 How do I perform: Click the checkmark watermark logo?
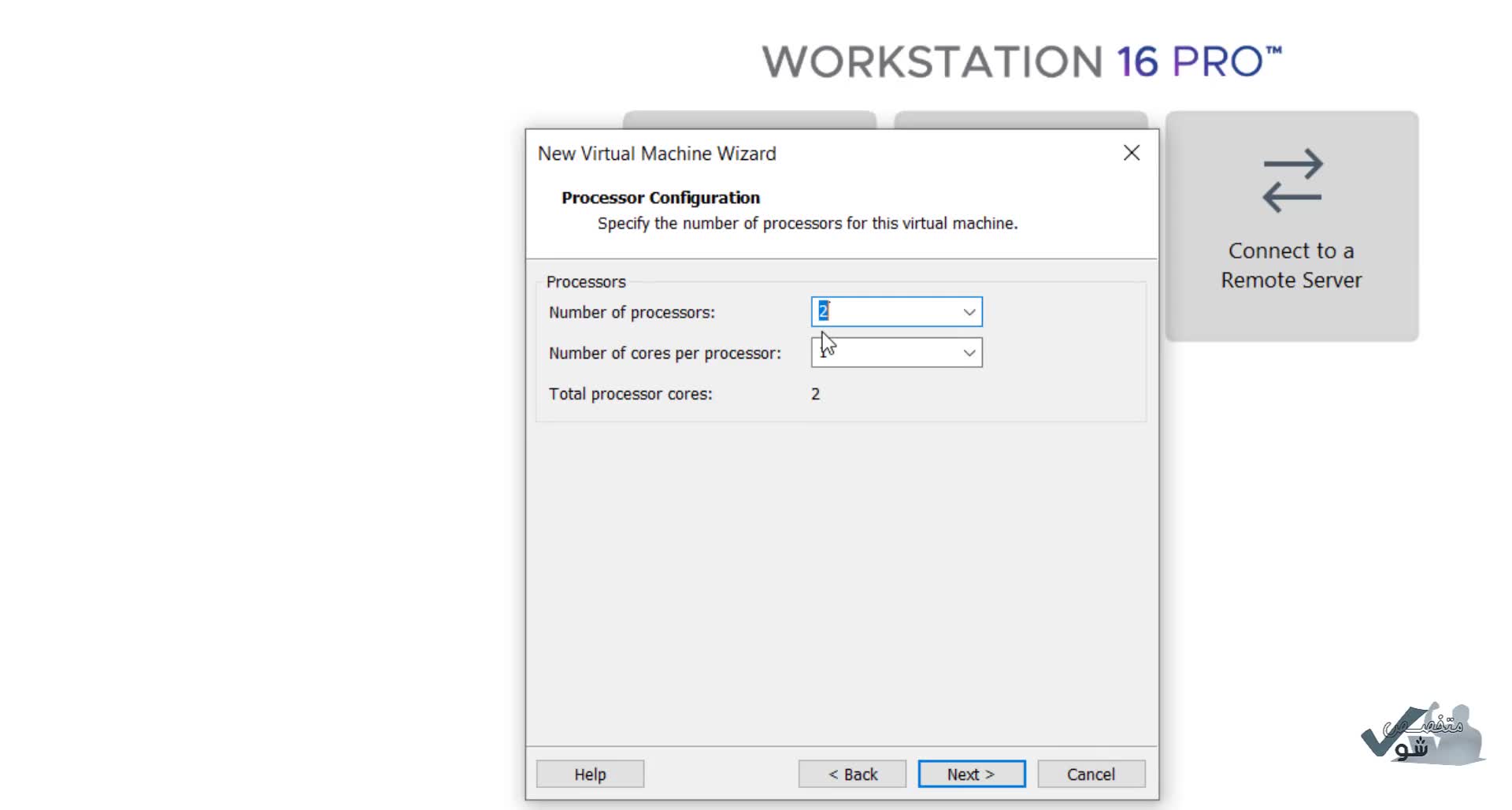(1421, 734)
